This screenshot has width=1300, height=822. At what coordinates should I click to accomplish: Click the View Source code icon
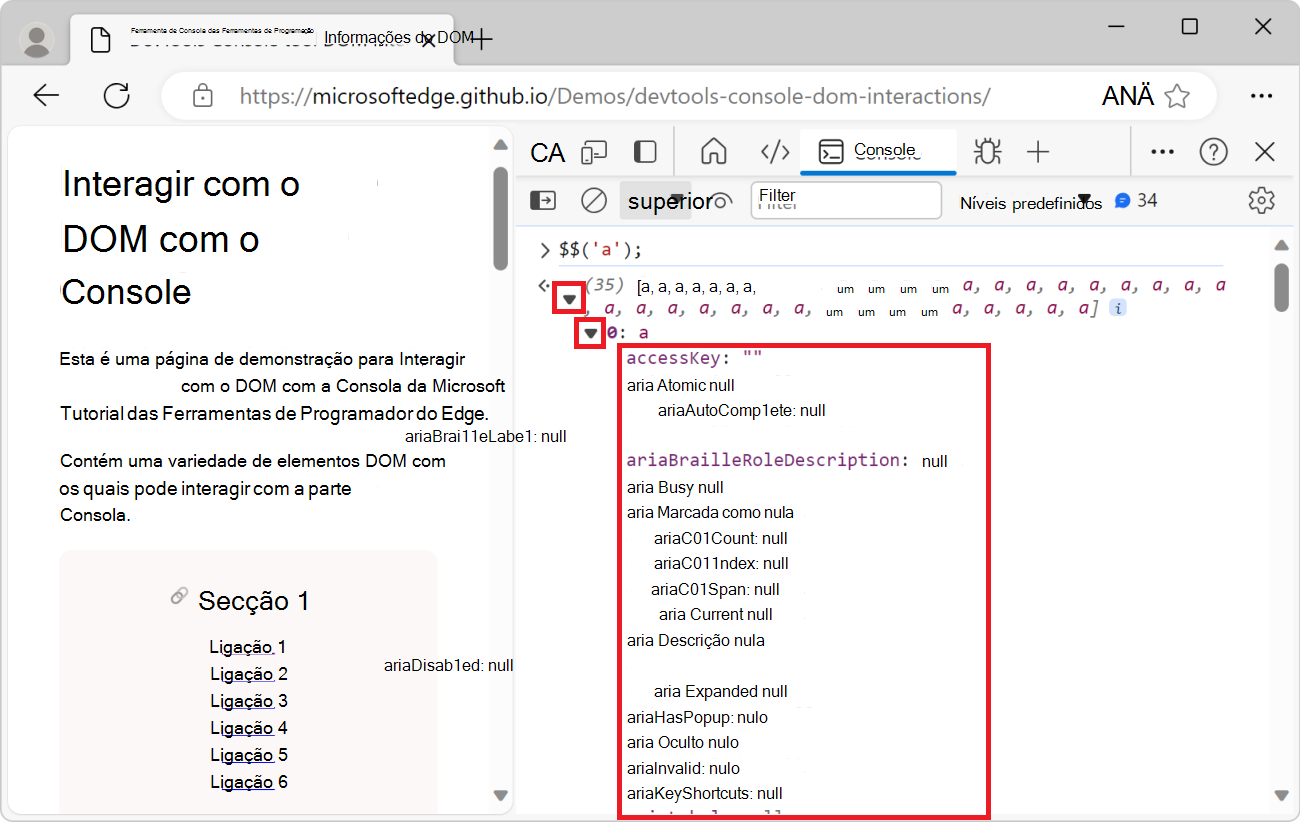point(775,152)
